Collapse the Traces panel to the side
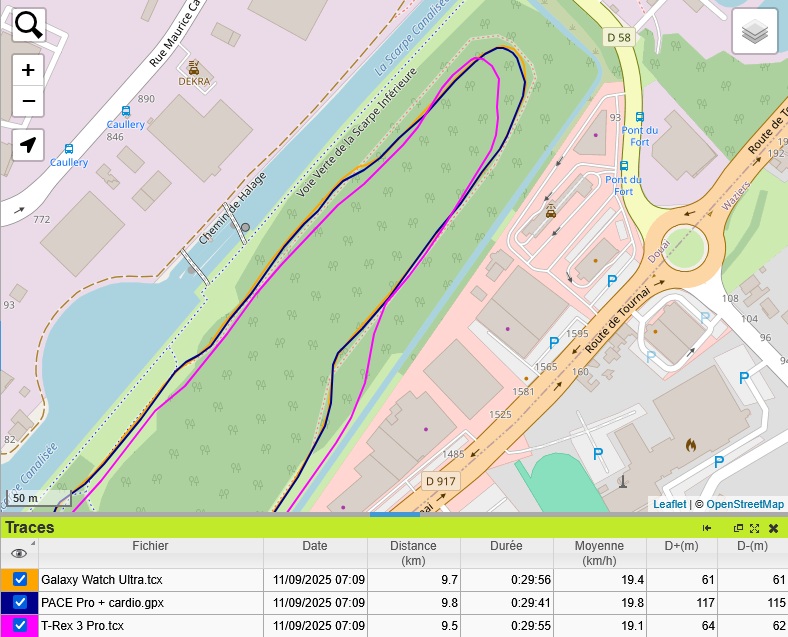The image size is (788, 637). point(707,528)
